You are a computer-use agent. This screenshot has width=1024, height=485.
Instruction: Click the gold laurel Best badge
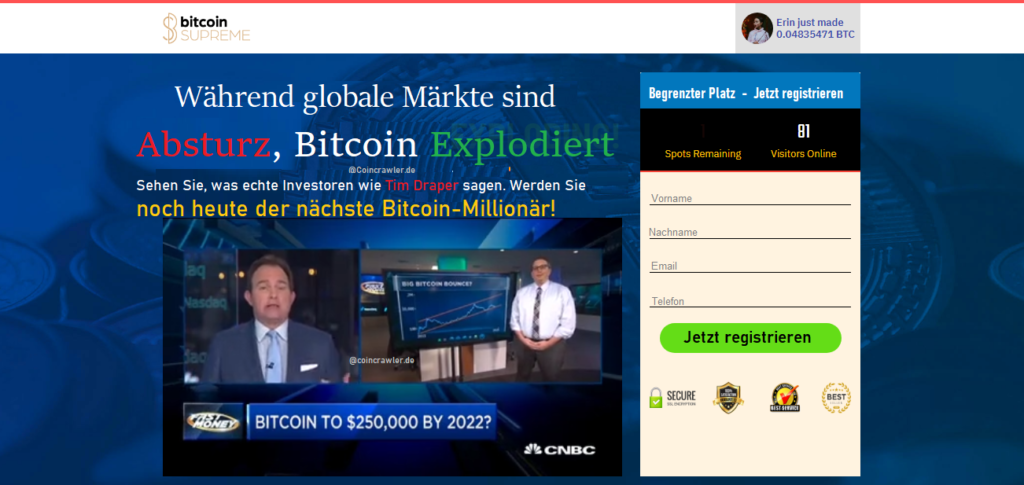[836, 398]
